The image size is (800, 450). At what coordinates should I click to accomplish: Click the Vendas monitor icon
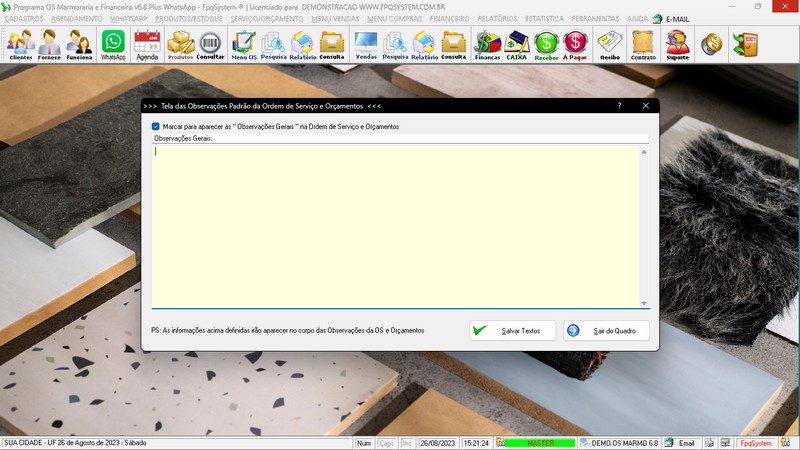[366, 44]
